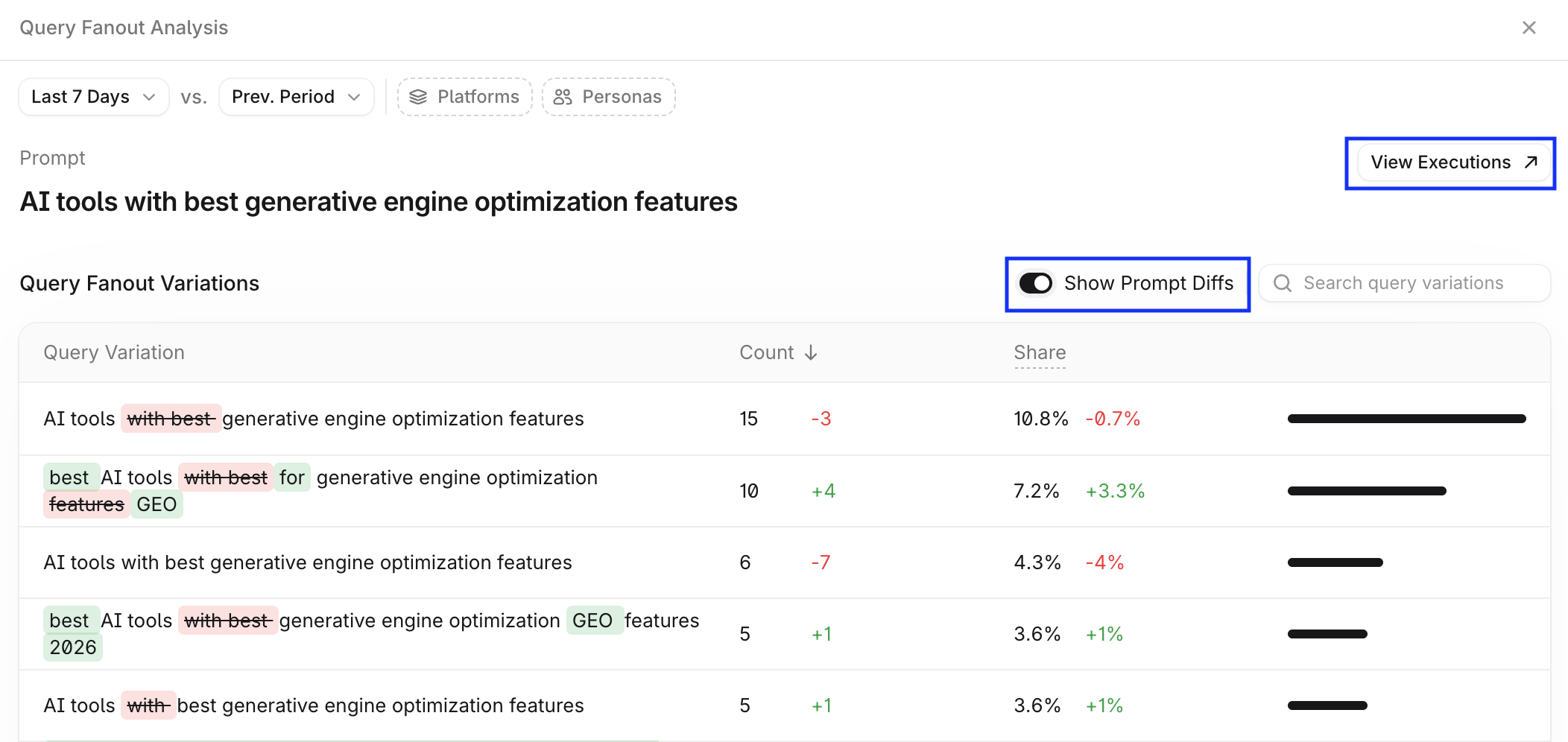This screenshot has width=1568, height=742.
Task: Click the Query Variation column header
Action: point(114,352)
